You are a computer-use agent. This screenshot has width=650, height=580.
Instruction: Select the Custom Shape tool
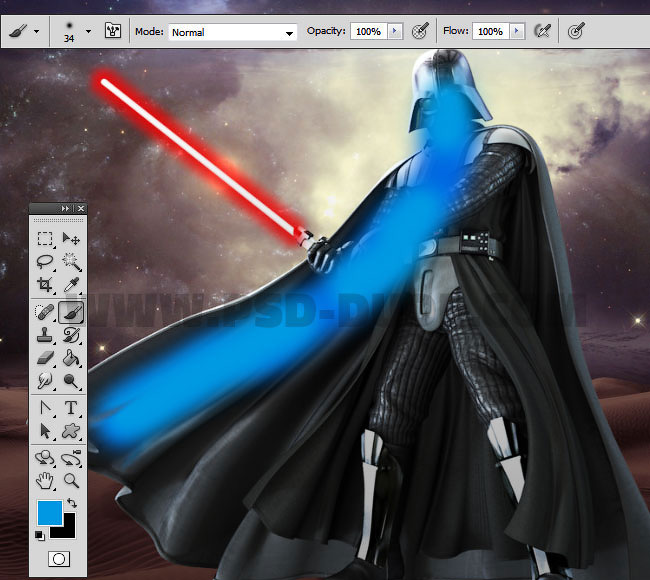pyautogui.click(x=71, y=431)
